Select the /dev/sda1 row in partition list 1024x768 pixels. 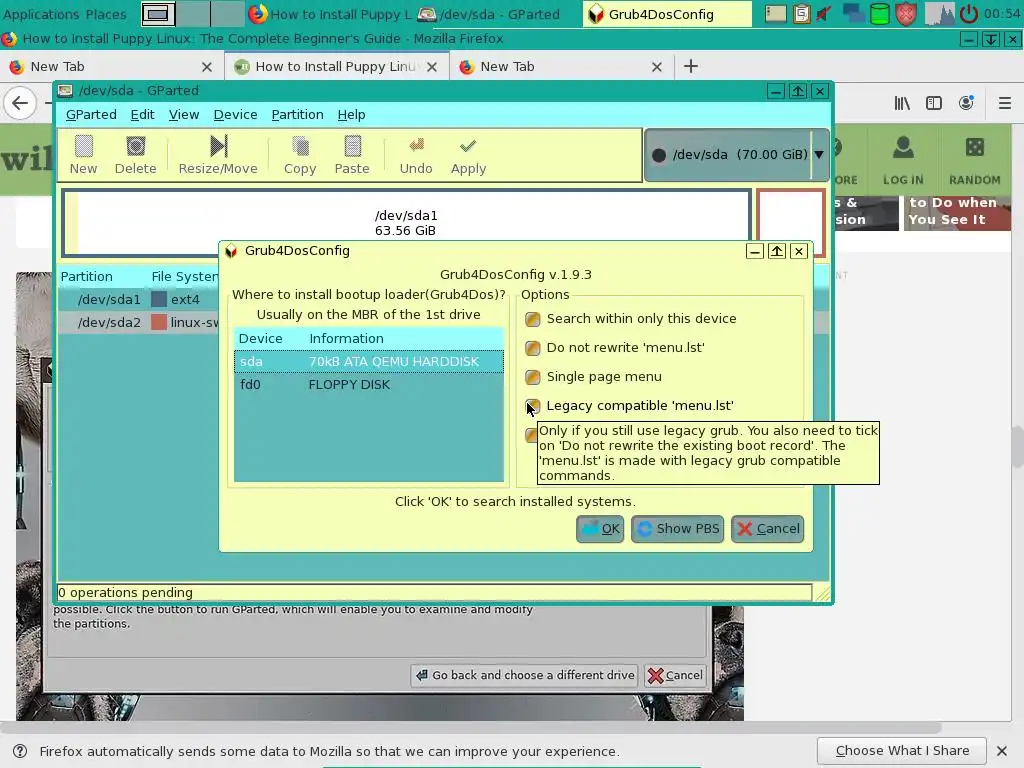138,300
